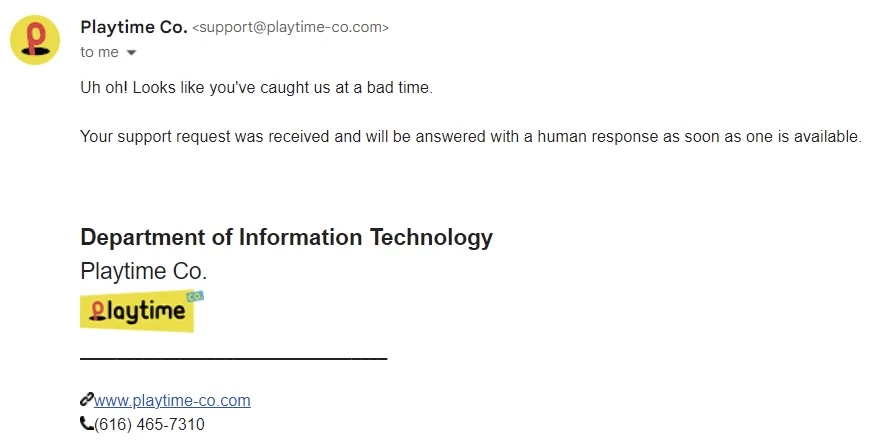This screenshot has width=887, height=448.
Task: Click the "to me" recipient text
Action: [99, 53]
